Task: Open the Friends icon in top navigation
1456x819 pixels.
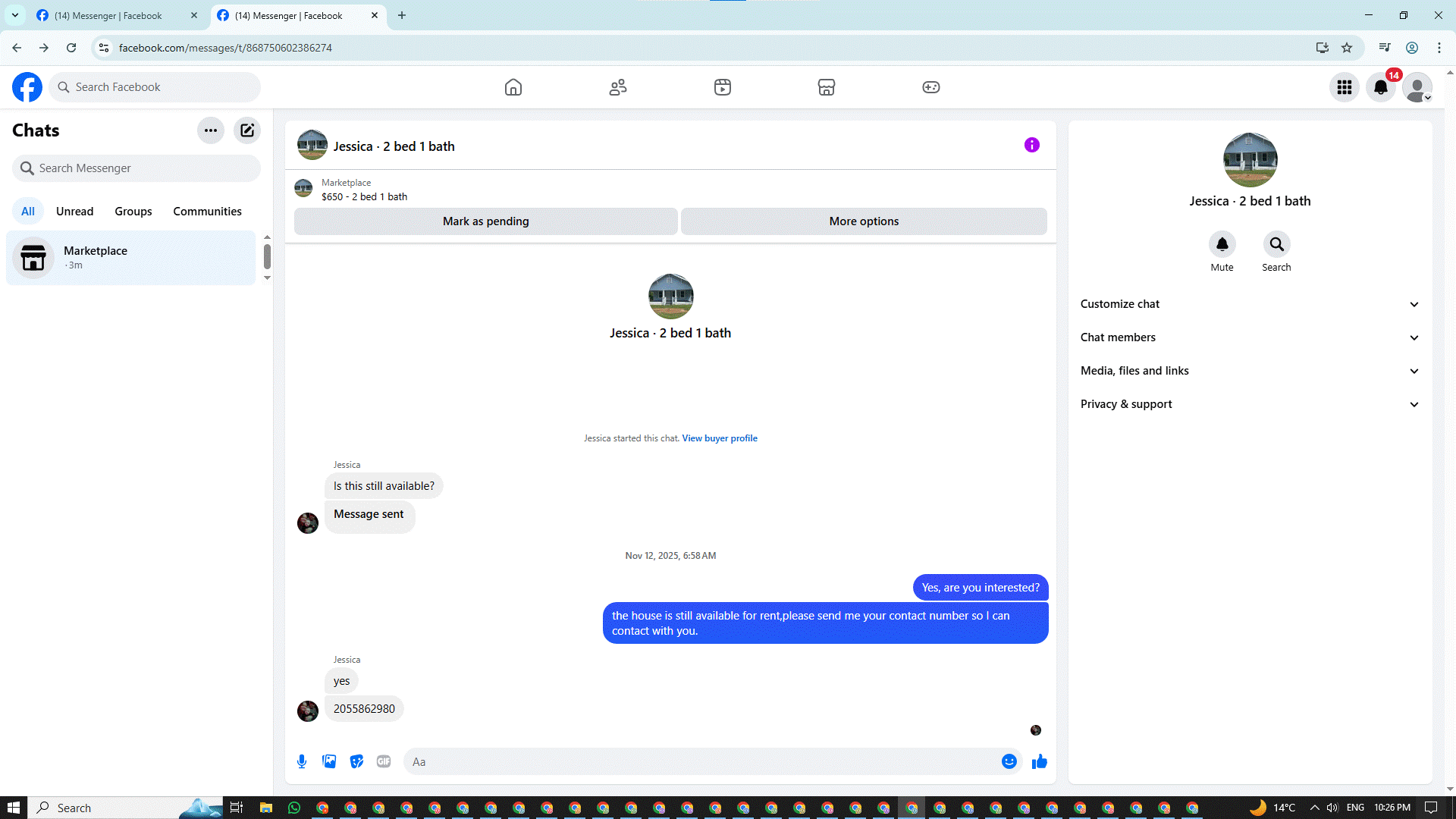Action: pyautogui.click(x=618, y=87)
